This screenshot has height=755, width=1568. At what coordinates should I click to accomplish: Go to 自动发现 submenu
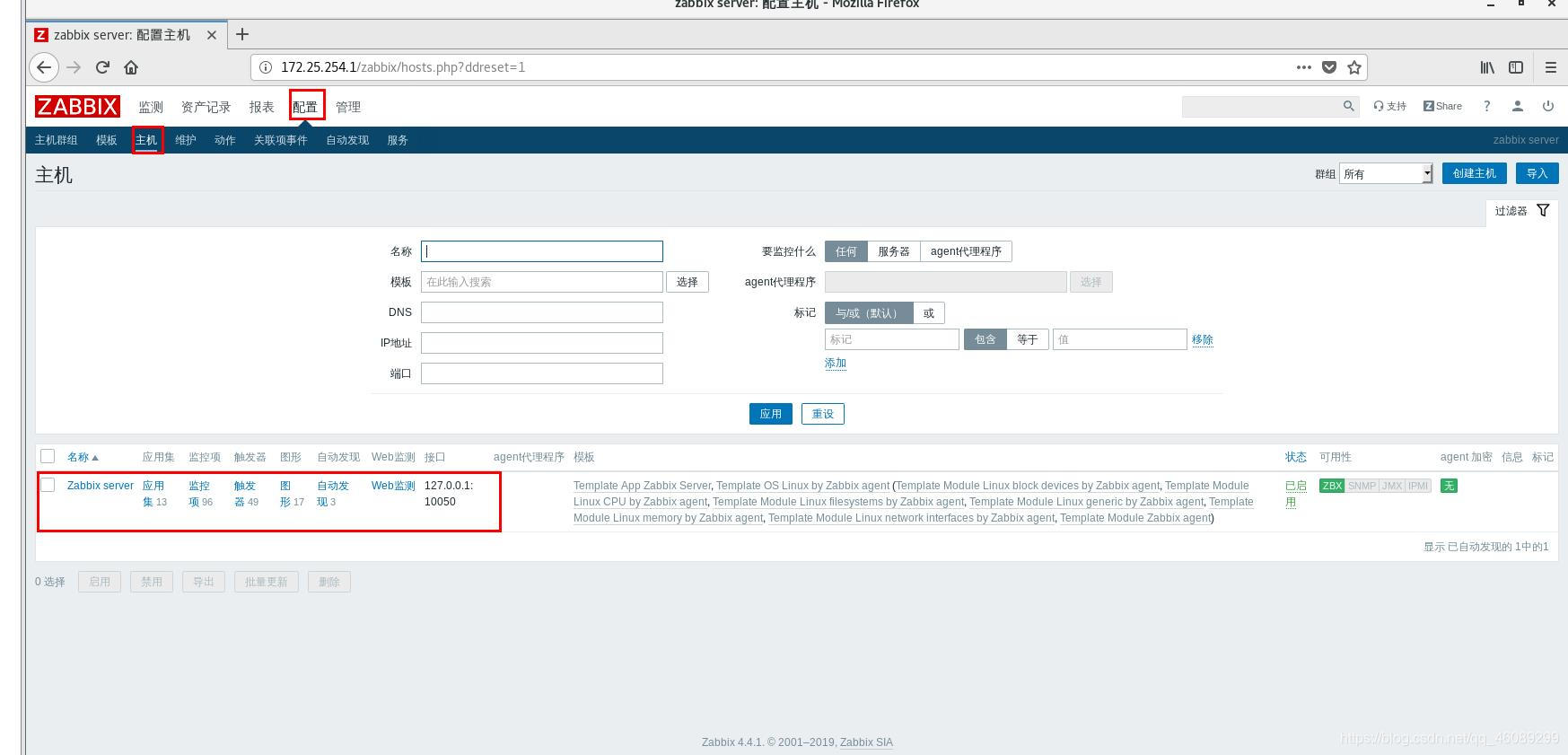347,140
